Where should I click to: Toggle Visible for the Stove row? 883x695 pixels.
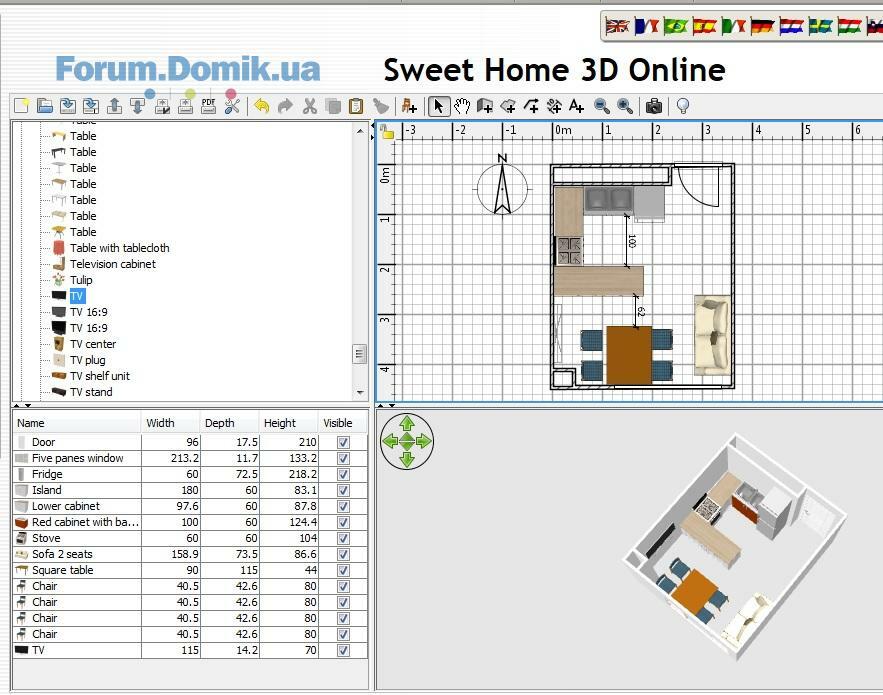[x=343, y=538]
